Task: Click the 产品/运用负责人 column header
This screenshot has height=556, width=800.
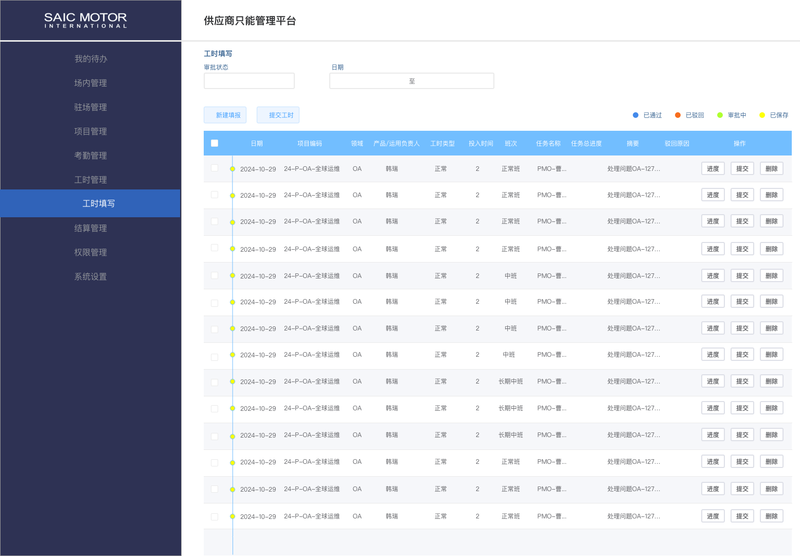Action: click(x=396, y=143)
